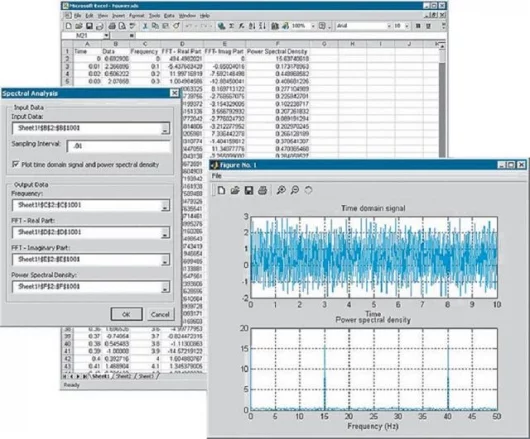
Task: Click the Frequency output range field
Action: (87, 205)
